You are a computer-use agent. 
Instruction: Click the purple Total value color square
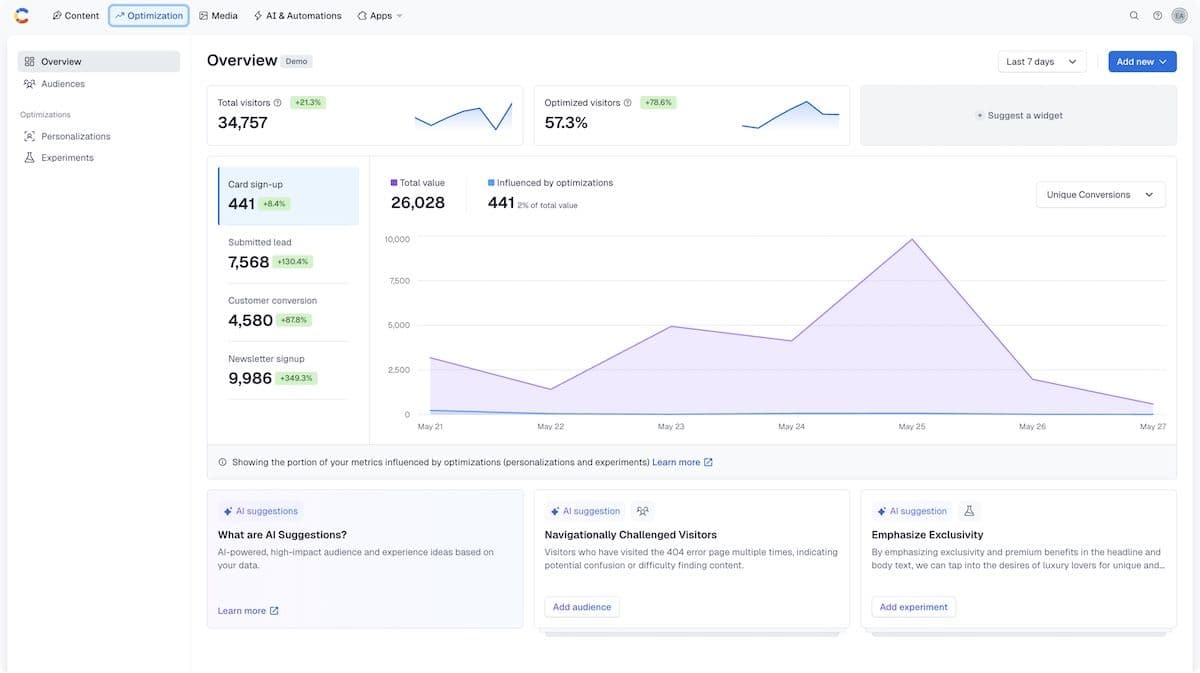tap(393, 181)
